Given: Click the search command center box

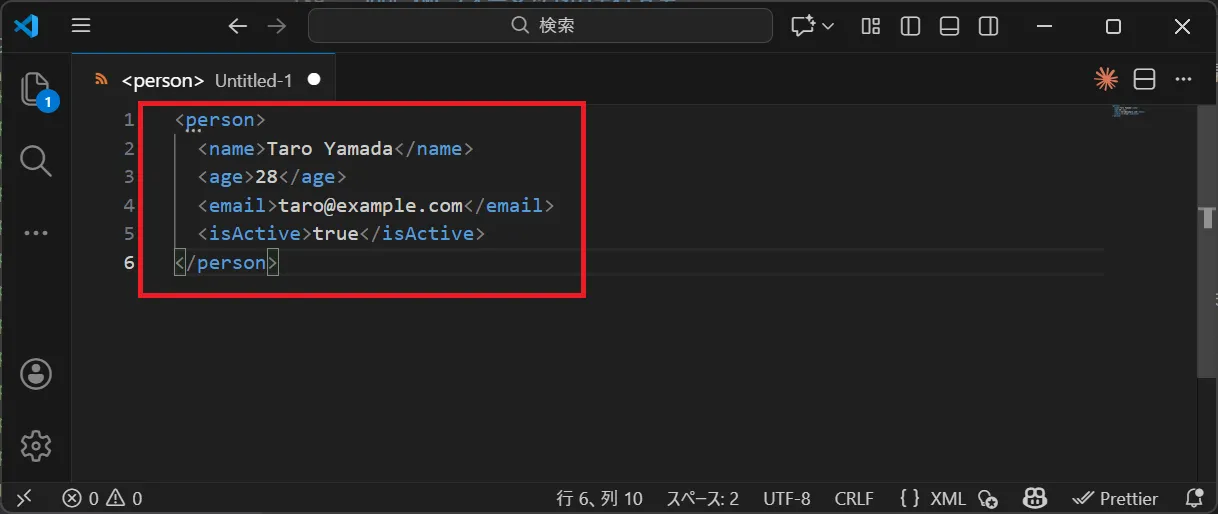Looking at the screenshot, I should 540,27.
